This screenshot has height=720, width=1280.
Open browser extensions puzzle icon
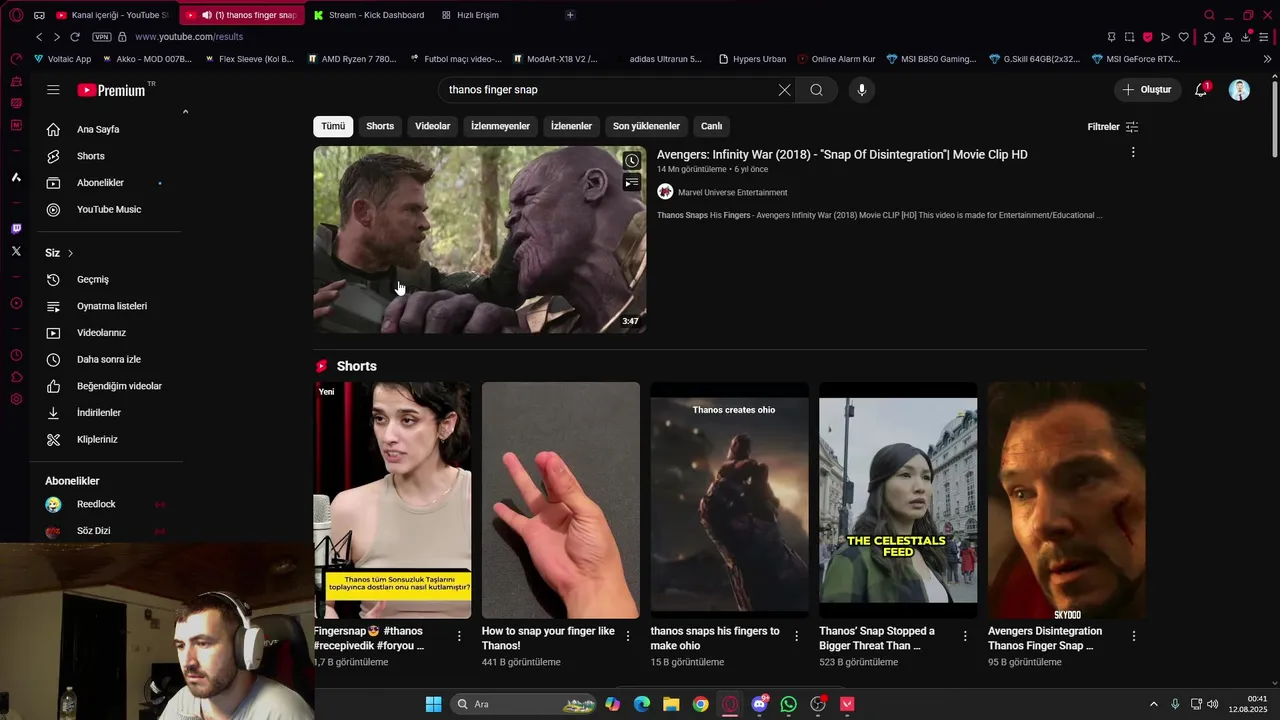pyautogui.click(x=1209, y=37)
